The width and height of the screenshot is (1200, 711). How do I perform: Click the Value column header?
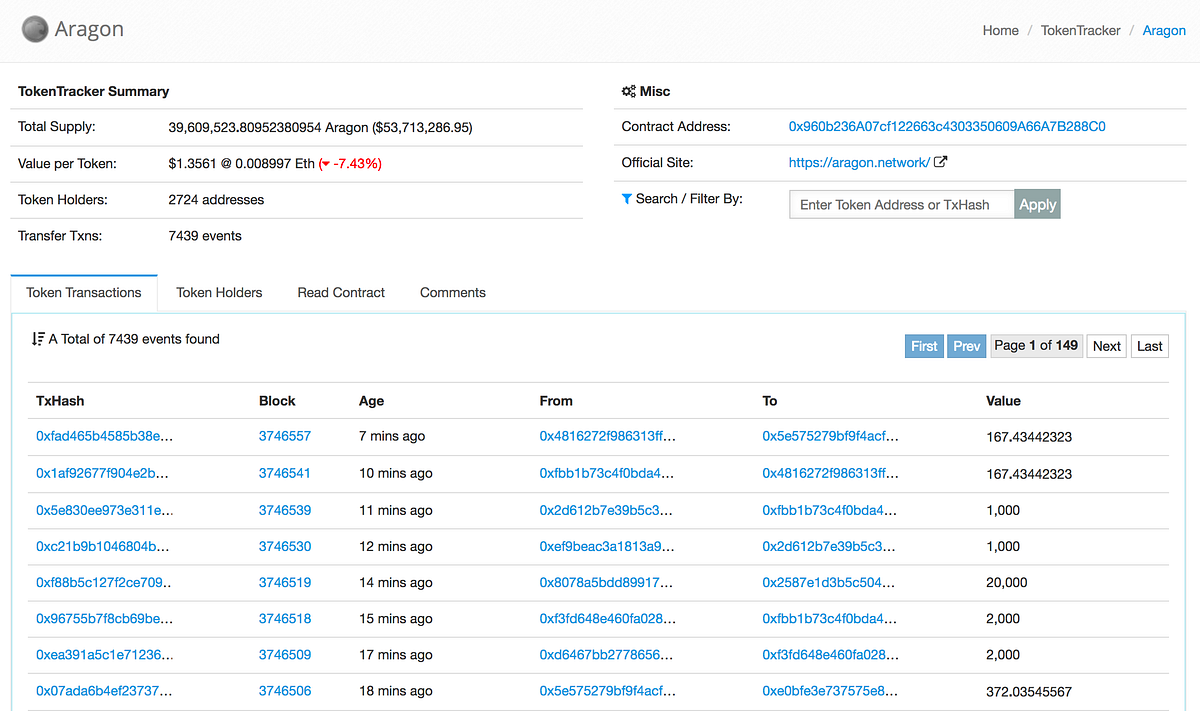1003,401
